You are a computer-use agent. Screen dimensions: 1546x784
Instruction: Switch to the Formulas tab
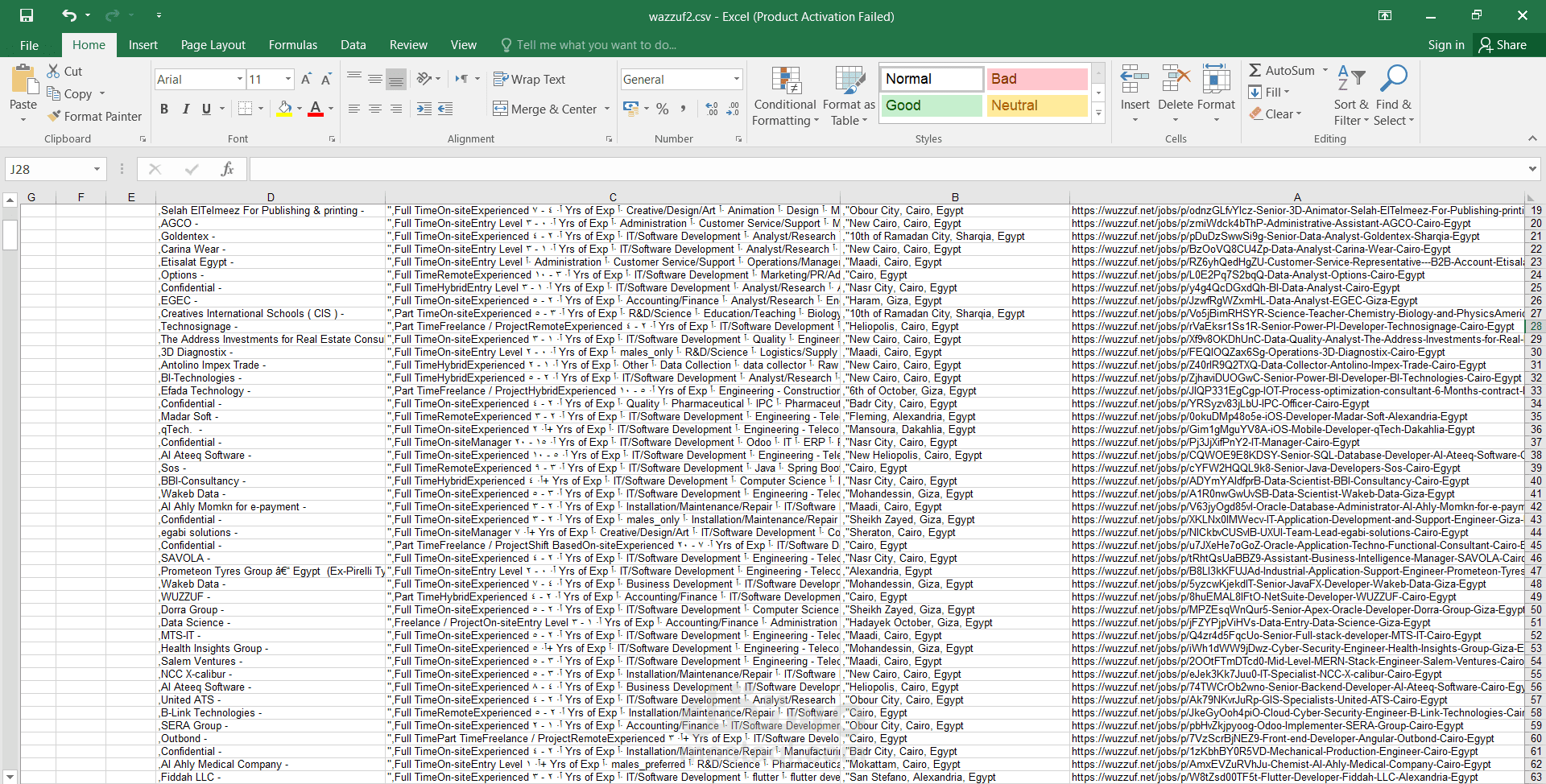[x=293, y=45]
